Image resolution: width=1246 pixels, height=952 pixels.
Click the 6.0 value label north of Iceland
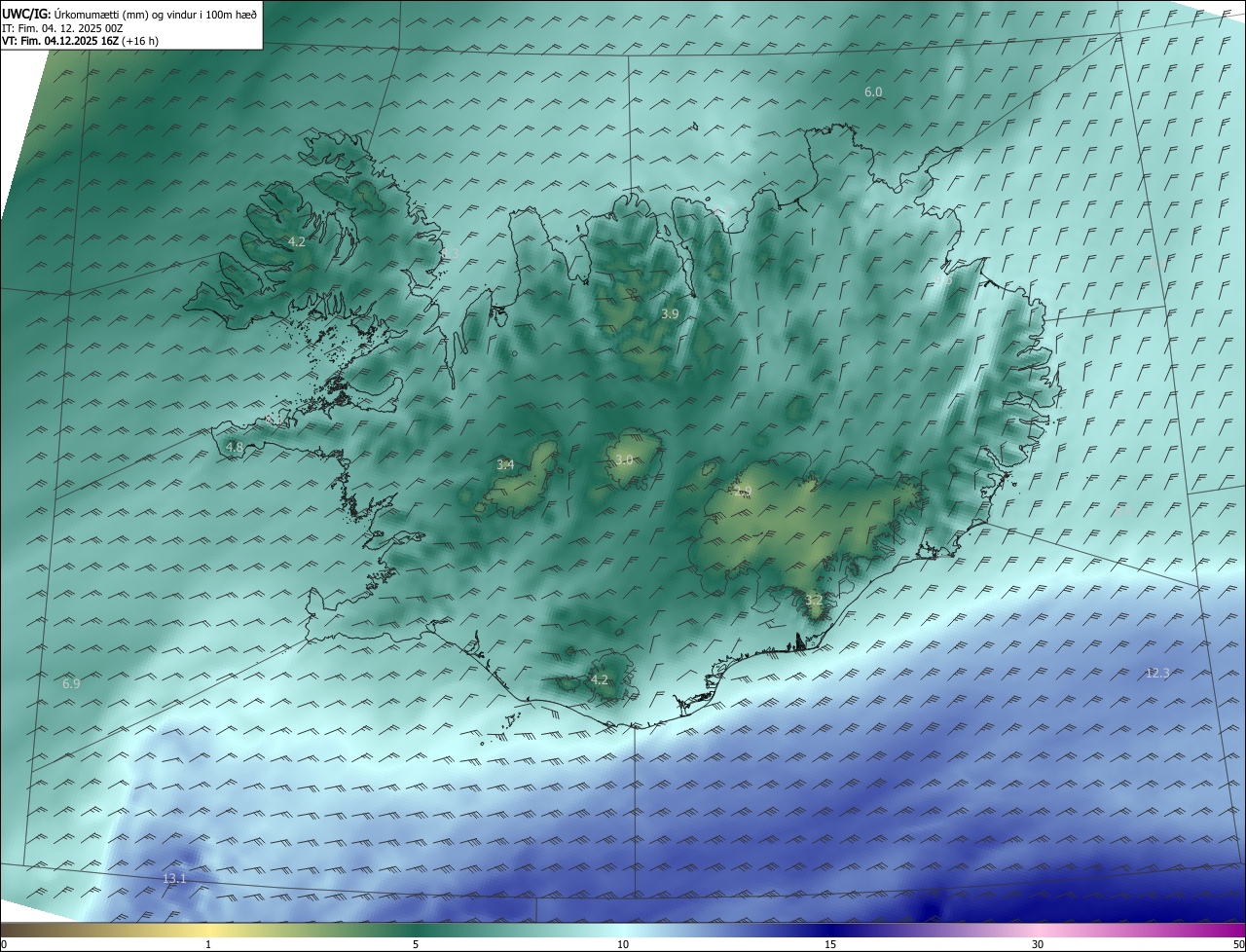click(873, 92)
